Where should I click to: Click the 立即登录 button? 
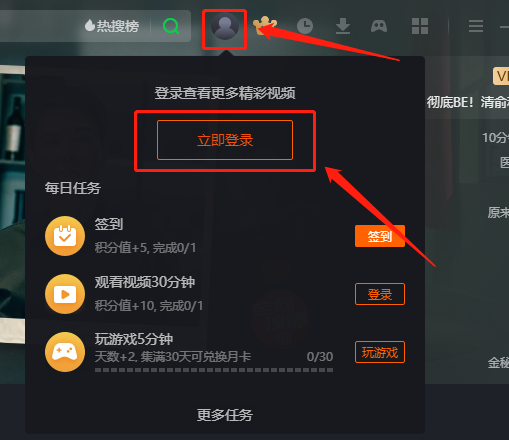(x=225, y=140)
